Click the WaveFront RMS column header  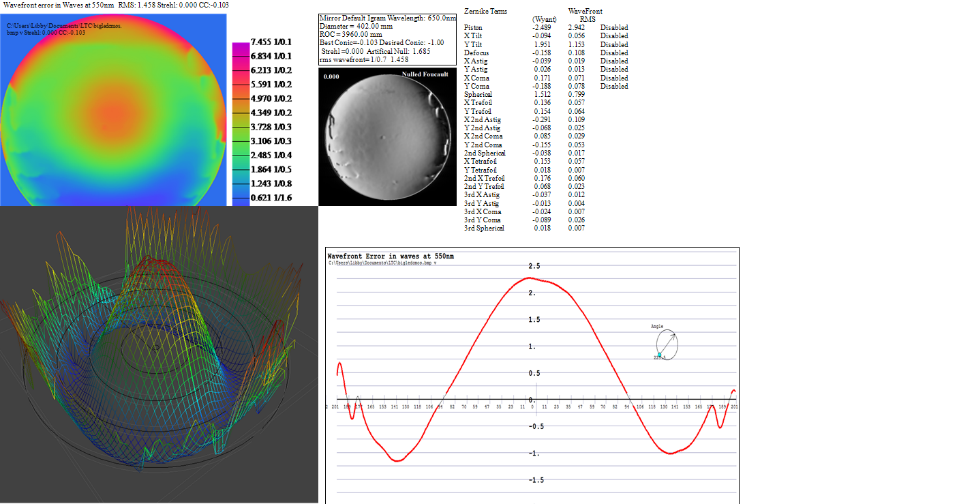tap(583, 14)
